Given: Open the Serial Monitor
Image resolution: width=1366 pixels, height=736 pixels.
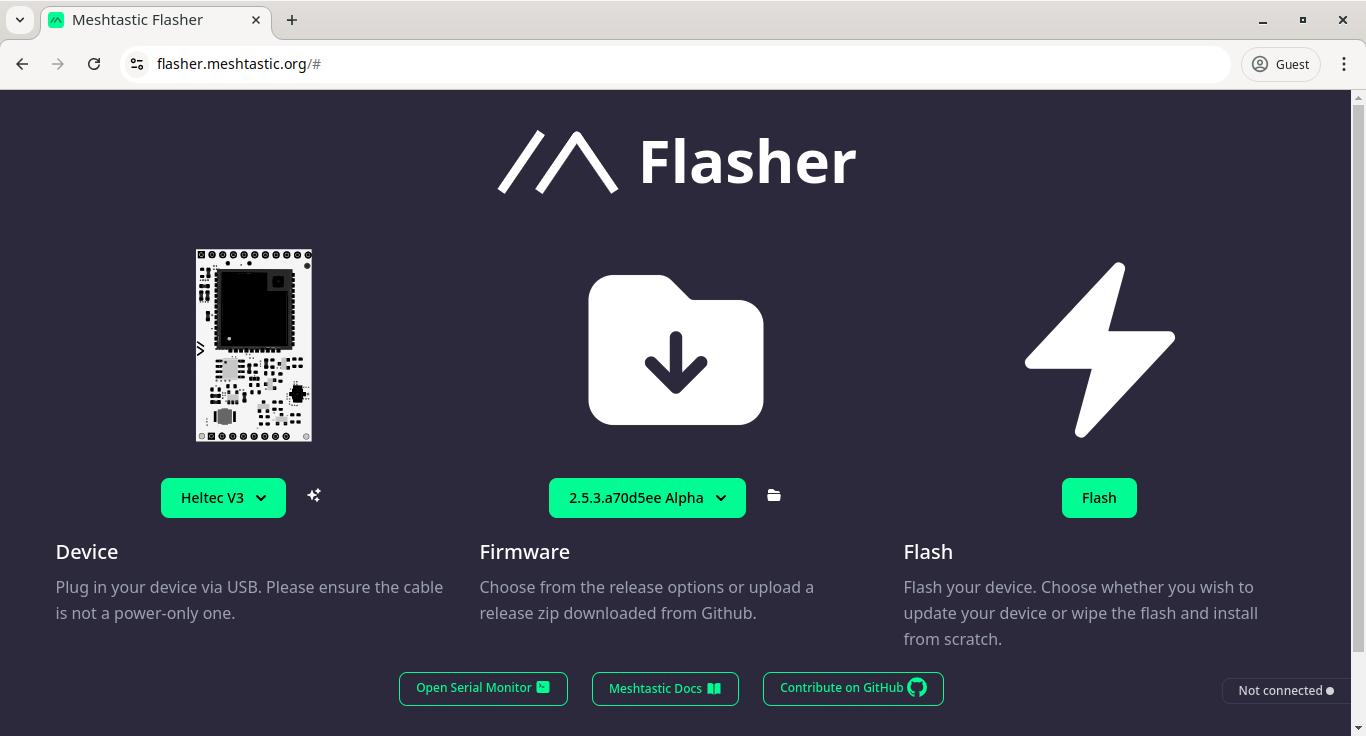Looking at the screenshot, I should coord(483,688).
